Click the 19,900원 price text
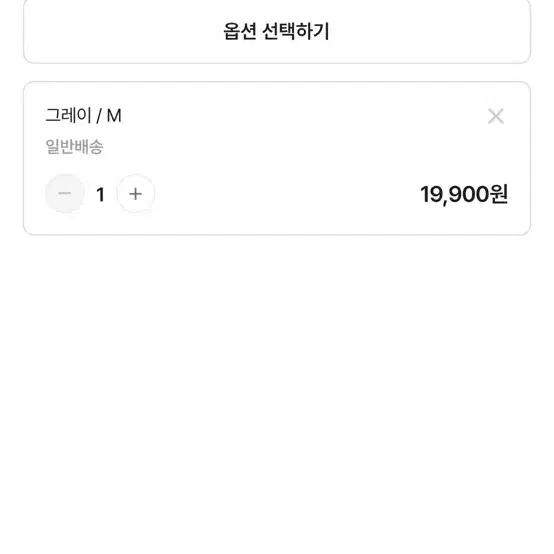The height and width of the screenshot is (554, 554). click(464, 194)
